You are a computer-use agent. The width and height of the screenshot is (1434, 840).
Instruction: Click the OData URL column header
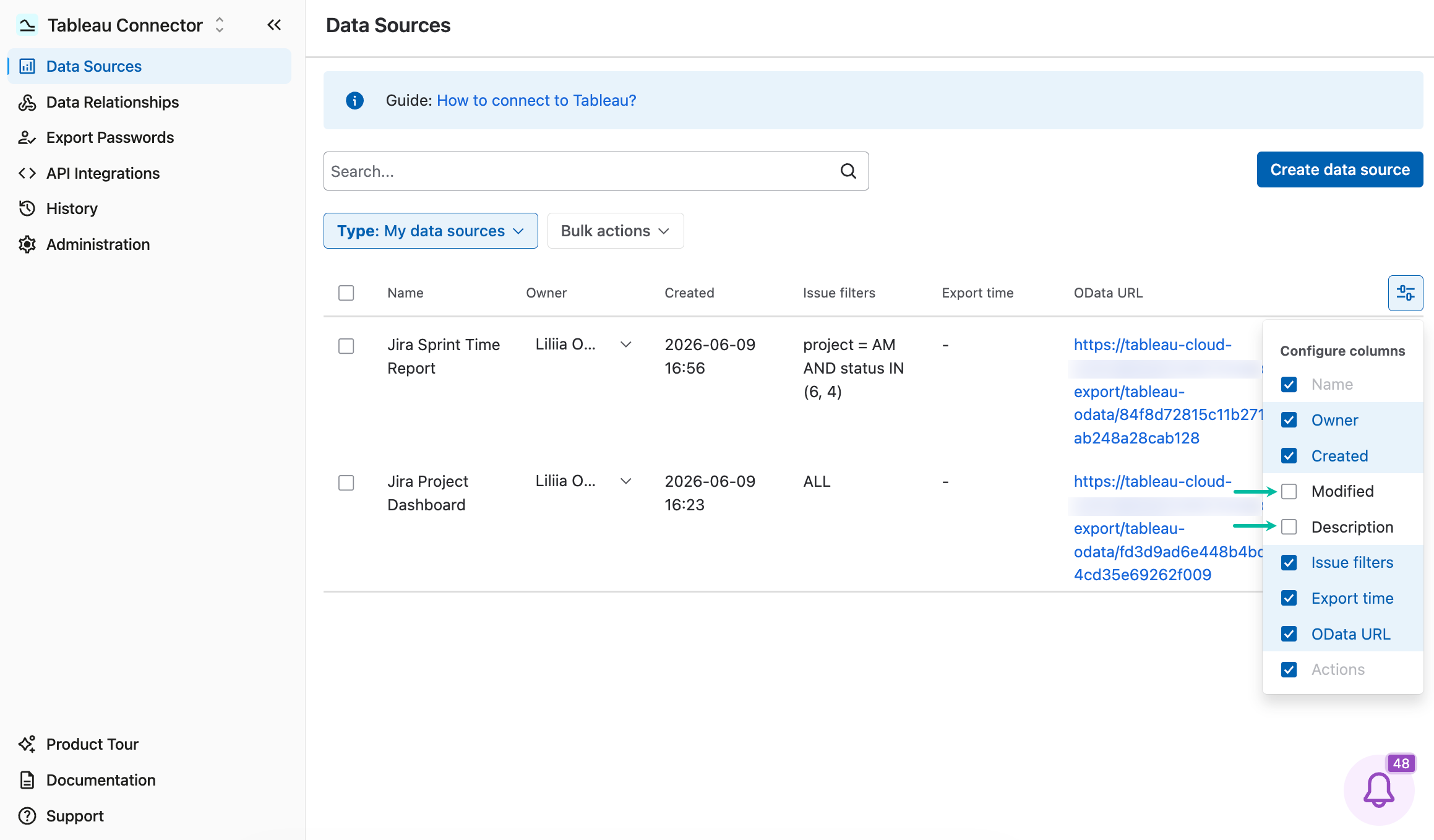pos(1108,293)
